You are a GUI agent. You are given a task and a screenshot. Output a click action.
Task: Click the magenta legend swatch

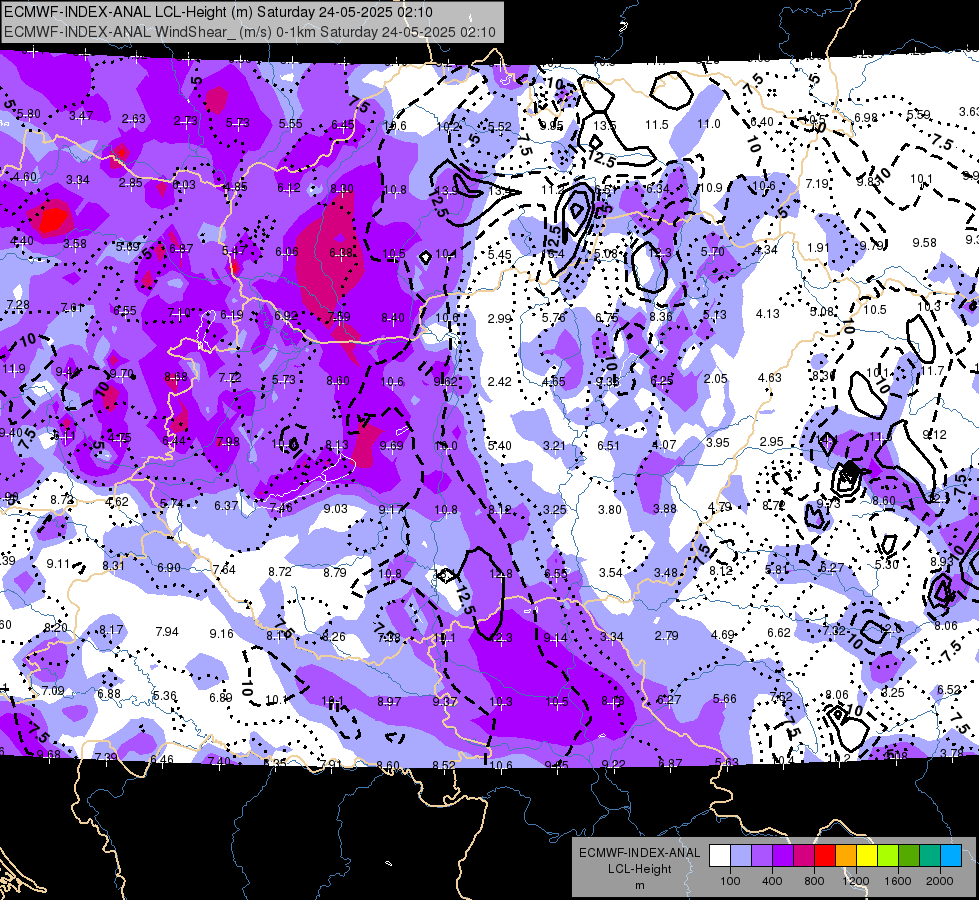[x=804, y=856]
